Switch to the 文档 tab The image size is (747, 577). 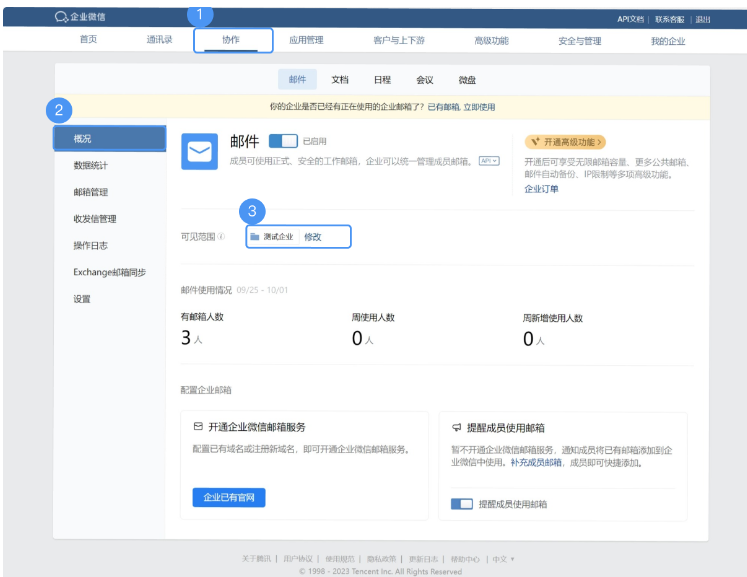coord(340,80)
